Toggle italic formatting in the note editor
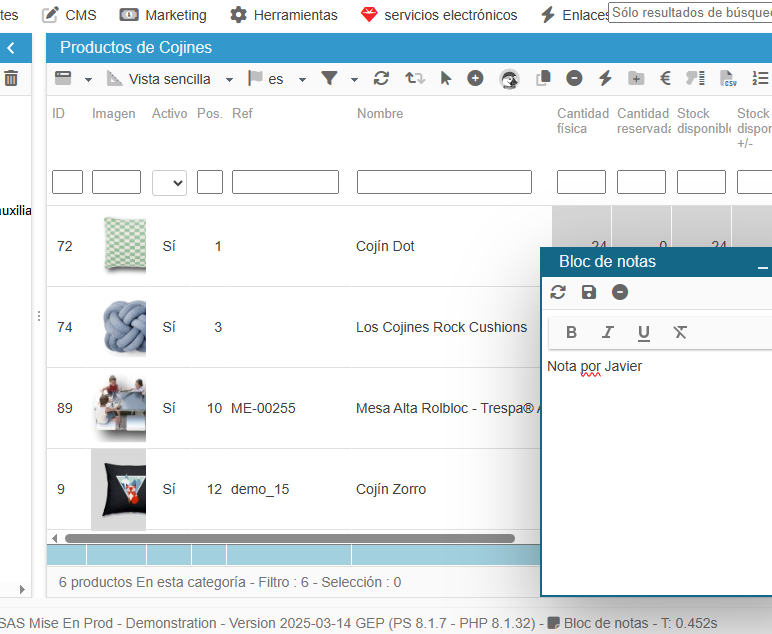Image resolution: width=772 pixels, height=634 pixels. [607, 332]
